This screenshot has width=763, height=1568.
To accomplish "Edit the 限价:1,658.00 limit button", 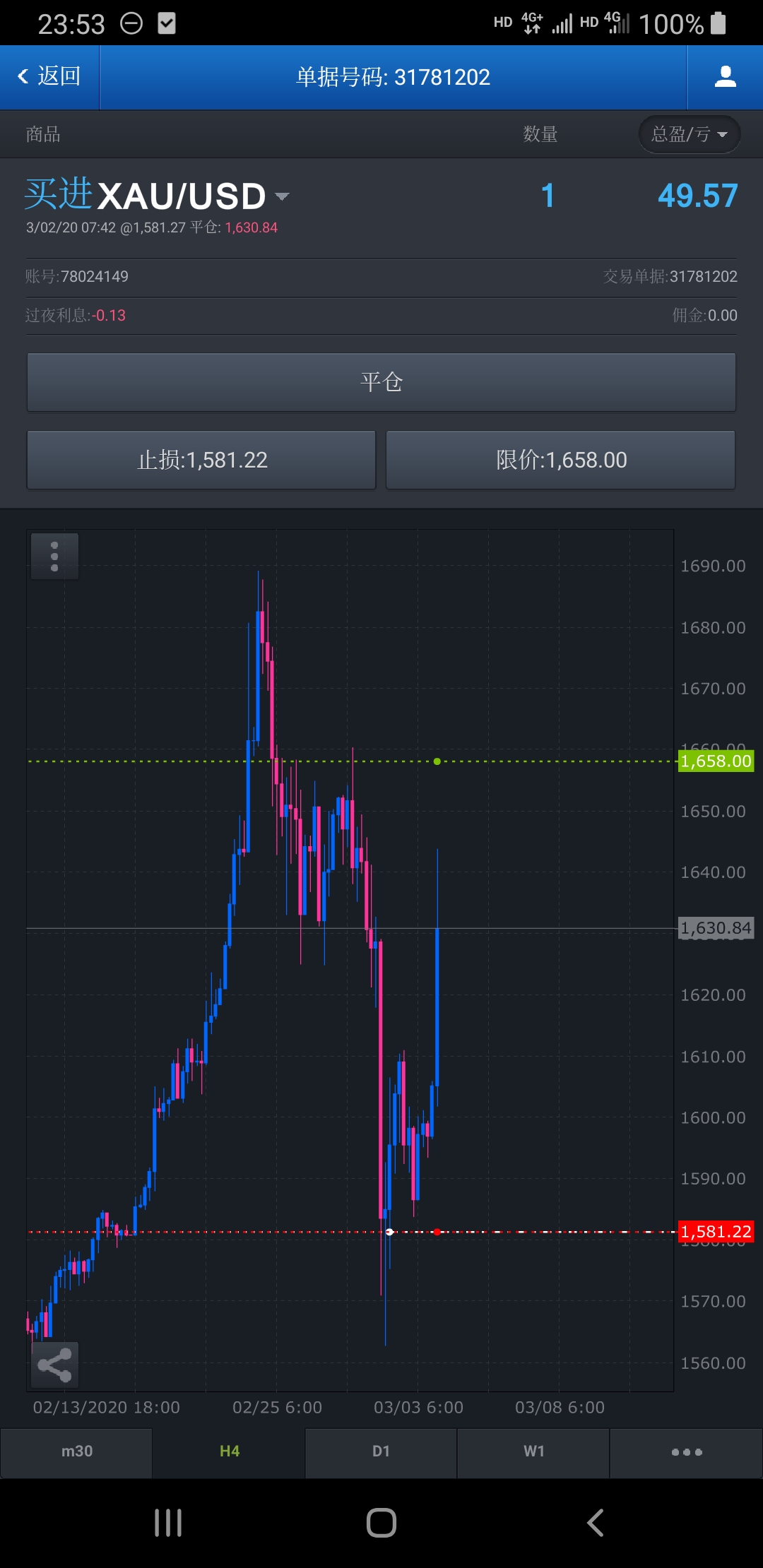I will pos(561,460).
